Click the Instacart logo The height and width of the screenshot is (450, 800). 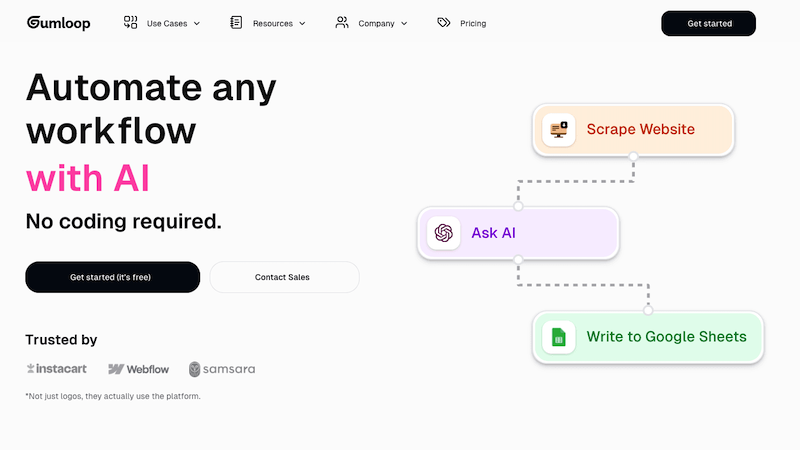coord(57,368)
